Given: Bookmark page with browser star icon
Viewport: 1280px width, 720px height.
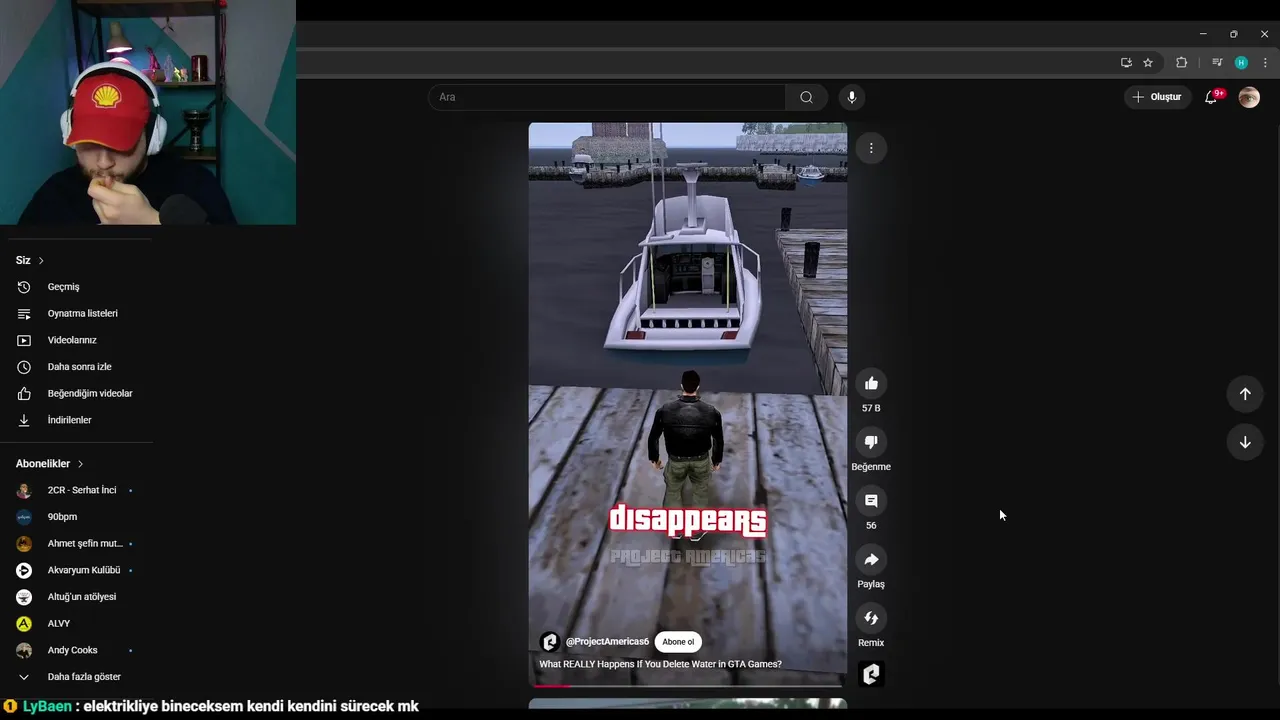Looking at the screenshot, I should [1148, 62].
